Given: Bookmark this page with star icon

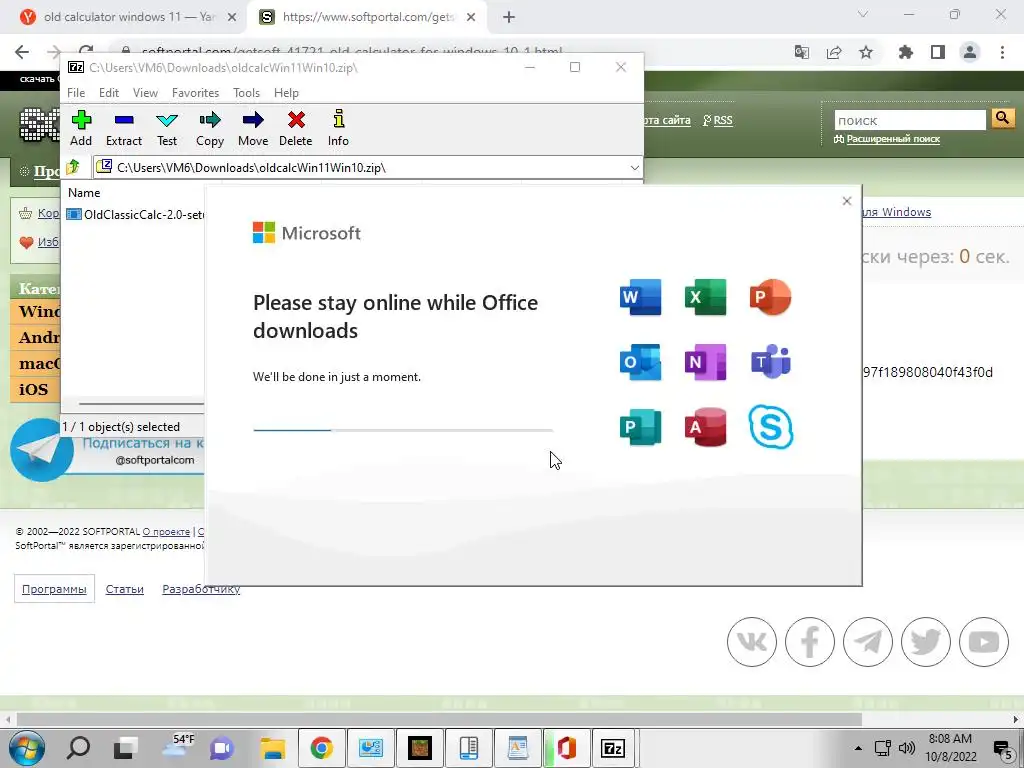Looking at the screenshot, I should 866,52.
